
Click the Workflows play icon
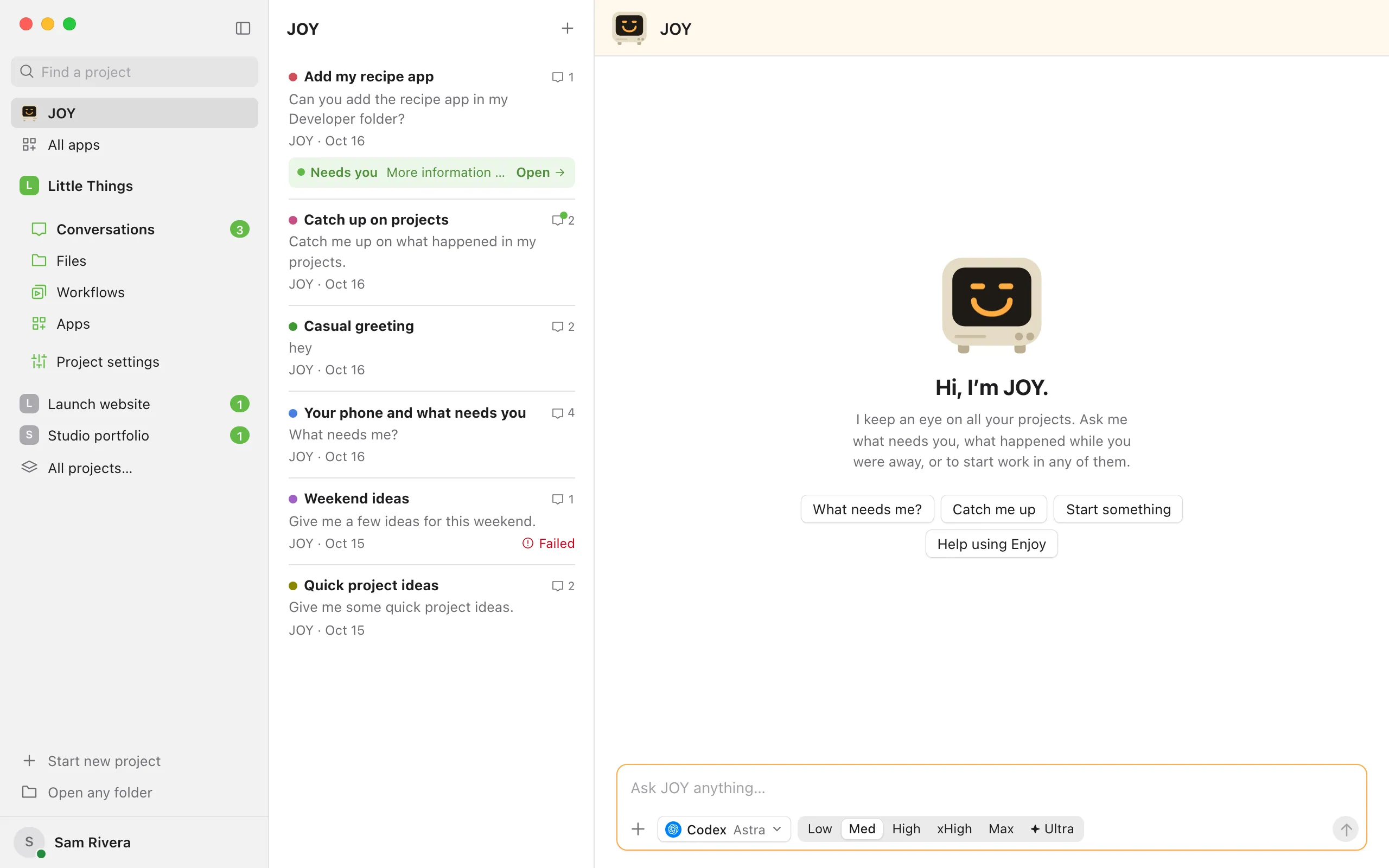point(39,292)
